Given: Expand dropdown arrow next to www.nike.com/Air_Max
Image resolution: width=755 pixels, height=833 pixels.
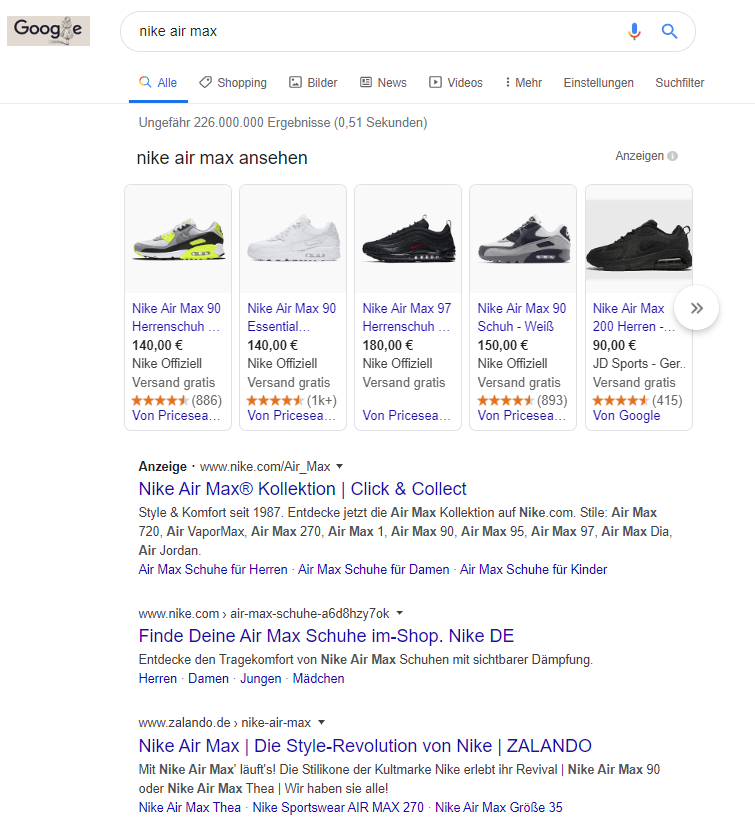Looking at the screenshot, I should point(340,466).
